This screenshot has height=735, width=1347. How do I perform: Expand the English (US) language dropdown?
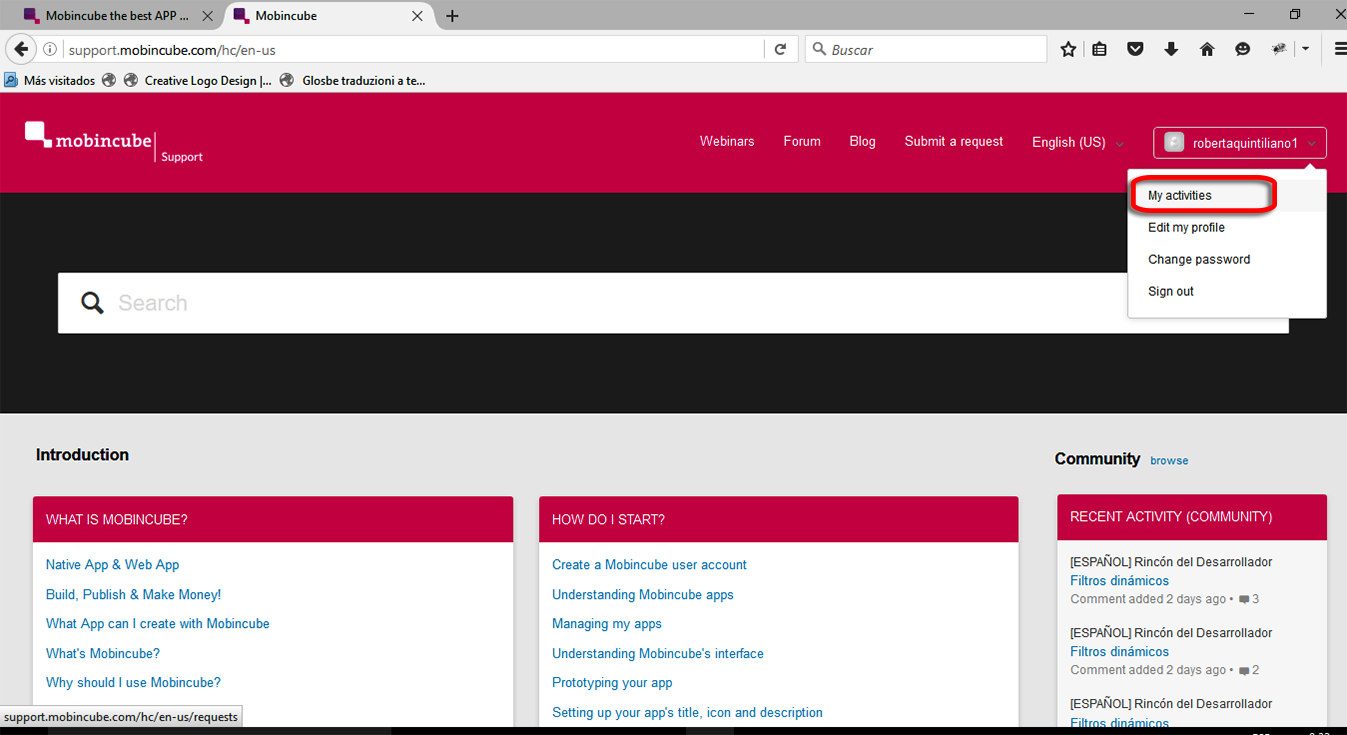point(1078,142)
